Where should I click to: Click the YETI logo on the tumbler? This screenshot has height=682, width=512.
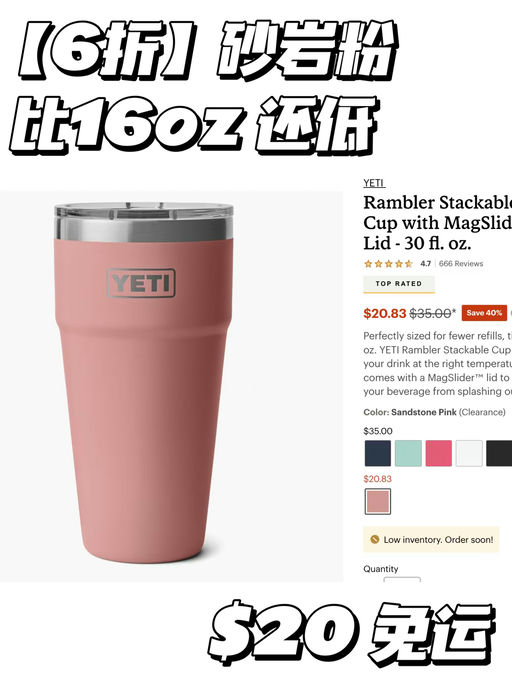click(x=141, y=283)
